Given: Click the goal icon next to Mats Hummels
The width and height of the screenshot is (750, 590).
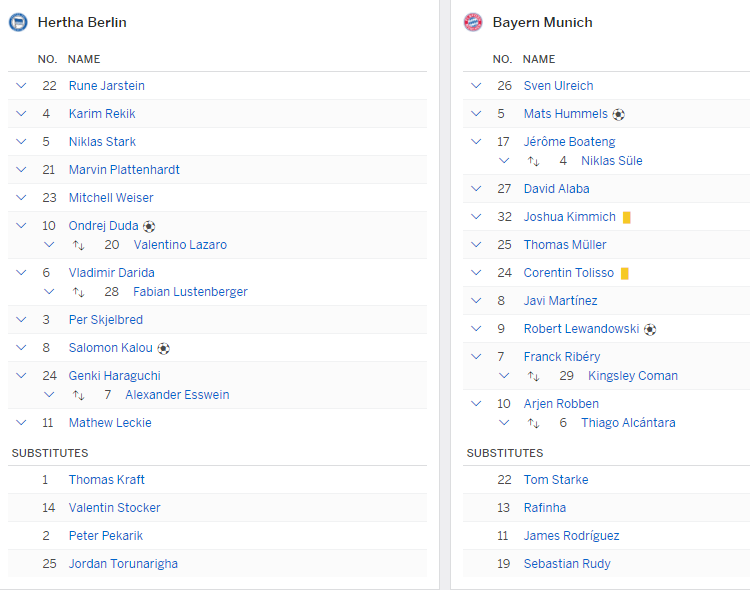Looking at the screenshot, I should click(x=618, y=114).
